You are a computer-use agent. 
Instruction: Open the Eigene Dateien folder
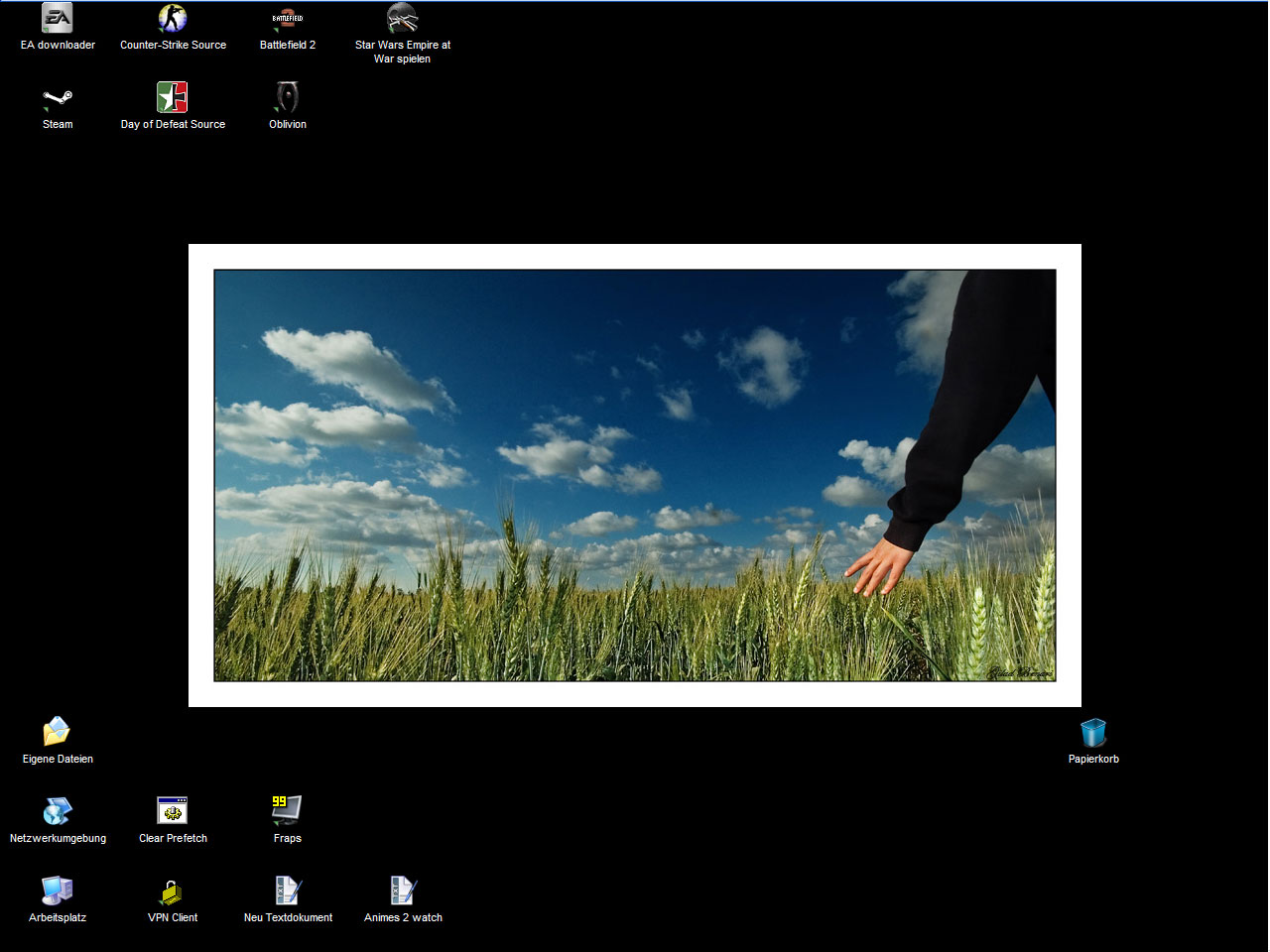pos(58,732)
